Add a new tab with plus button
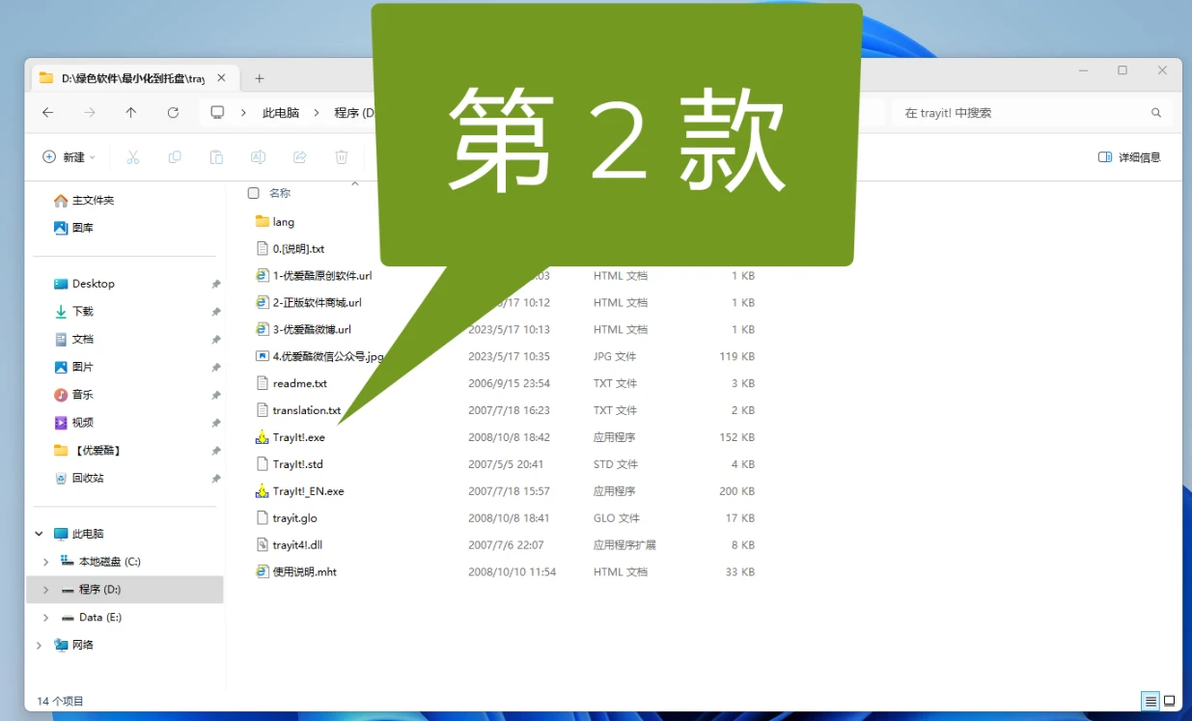 point(259,78)
